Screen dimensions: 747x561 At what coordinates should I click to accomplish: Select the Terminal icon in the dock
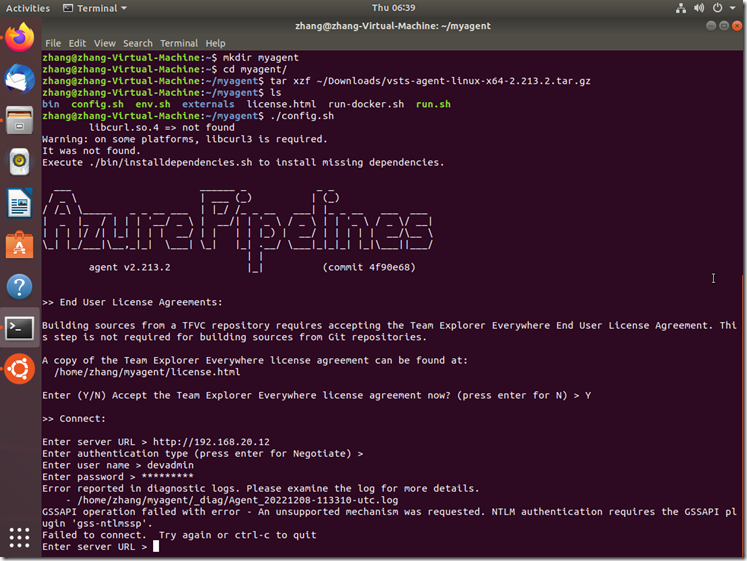[x=20, y=328]
